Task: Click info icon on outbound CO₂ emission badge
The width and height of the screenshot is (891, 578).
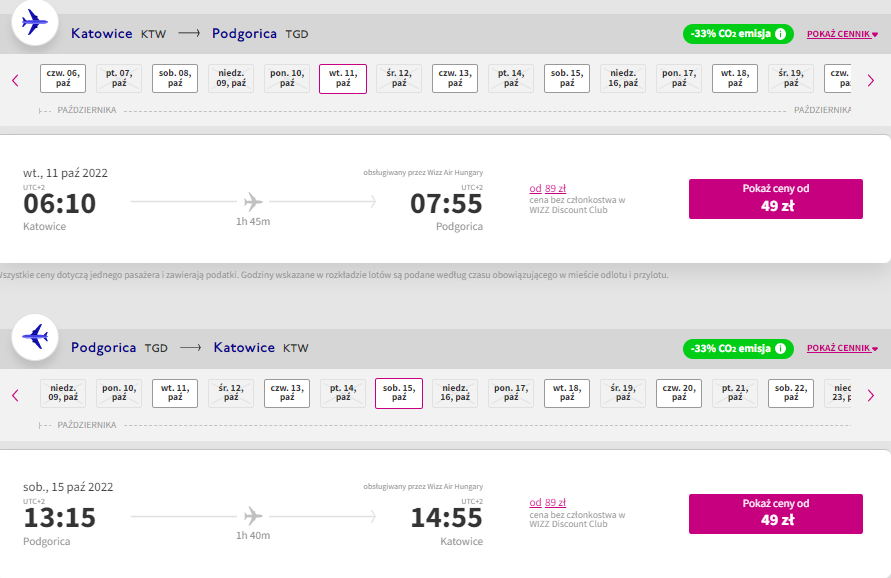Action: 781,34
